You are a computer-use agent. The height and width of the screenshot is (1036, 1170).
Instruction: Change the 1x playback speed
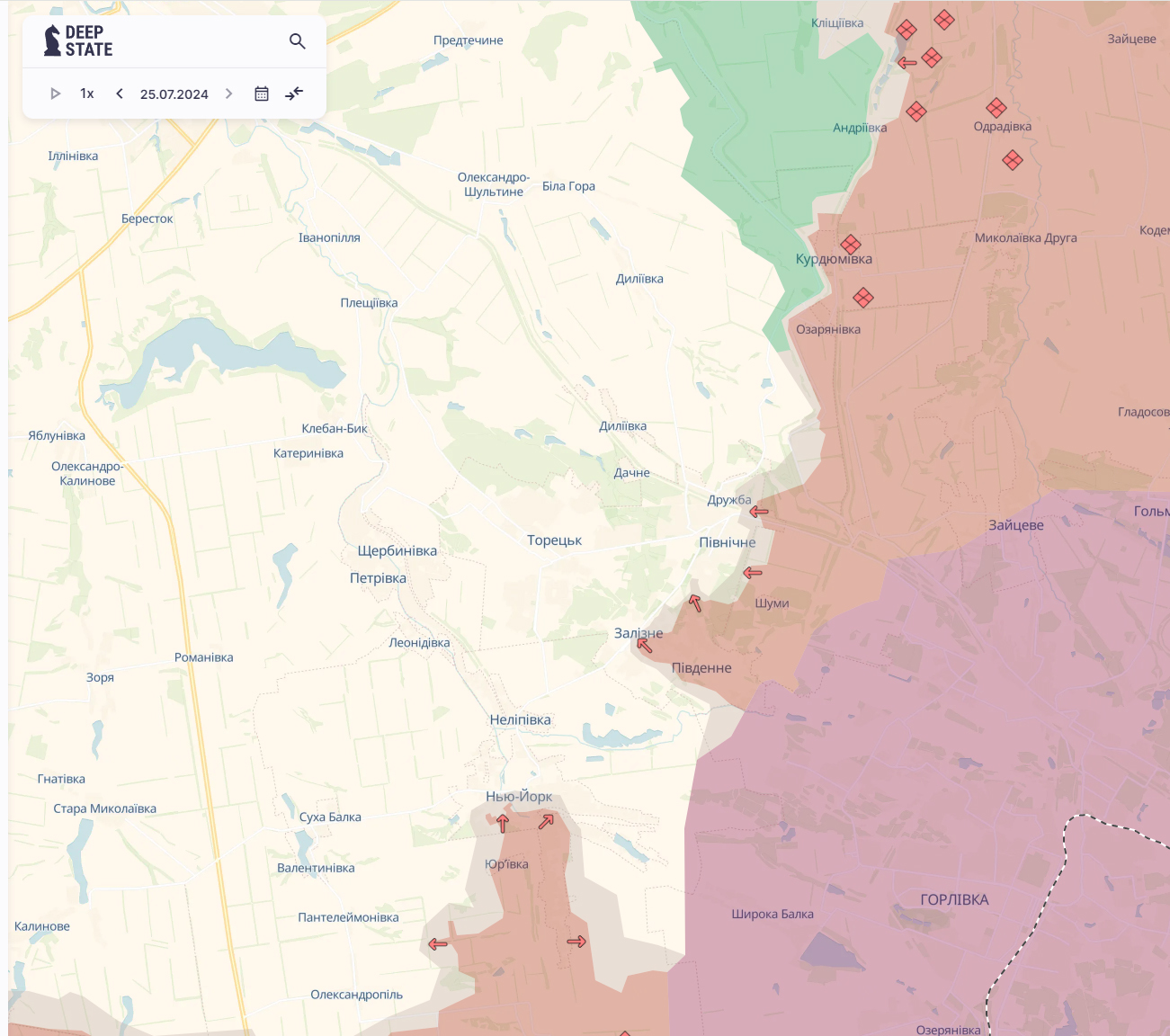pos(87,94)
